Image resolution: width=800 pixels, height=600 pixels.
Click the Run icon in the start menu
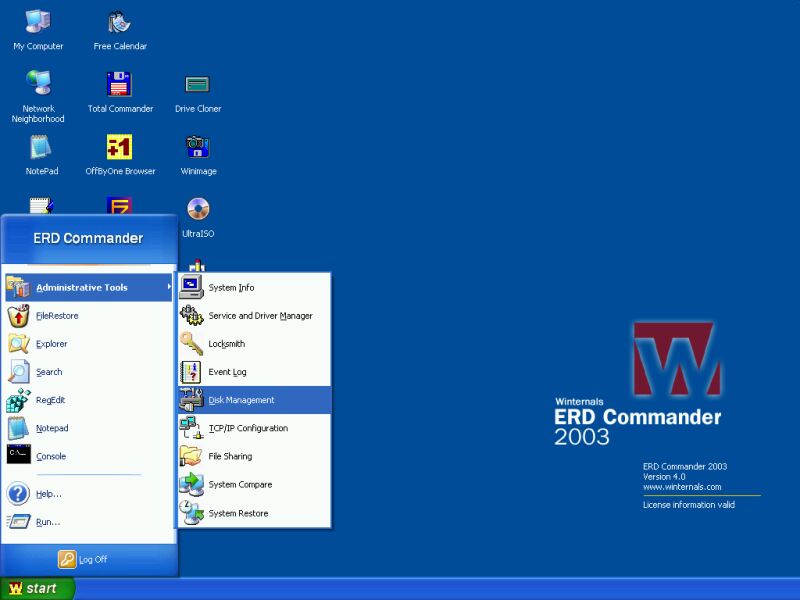pyautogui.click(x=18, y=522)
